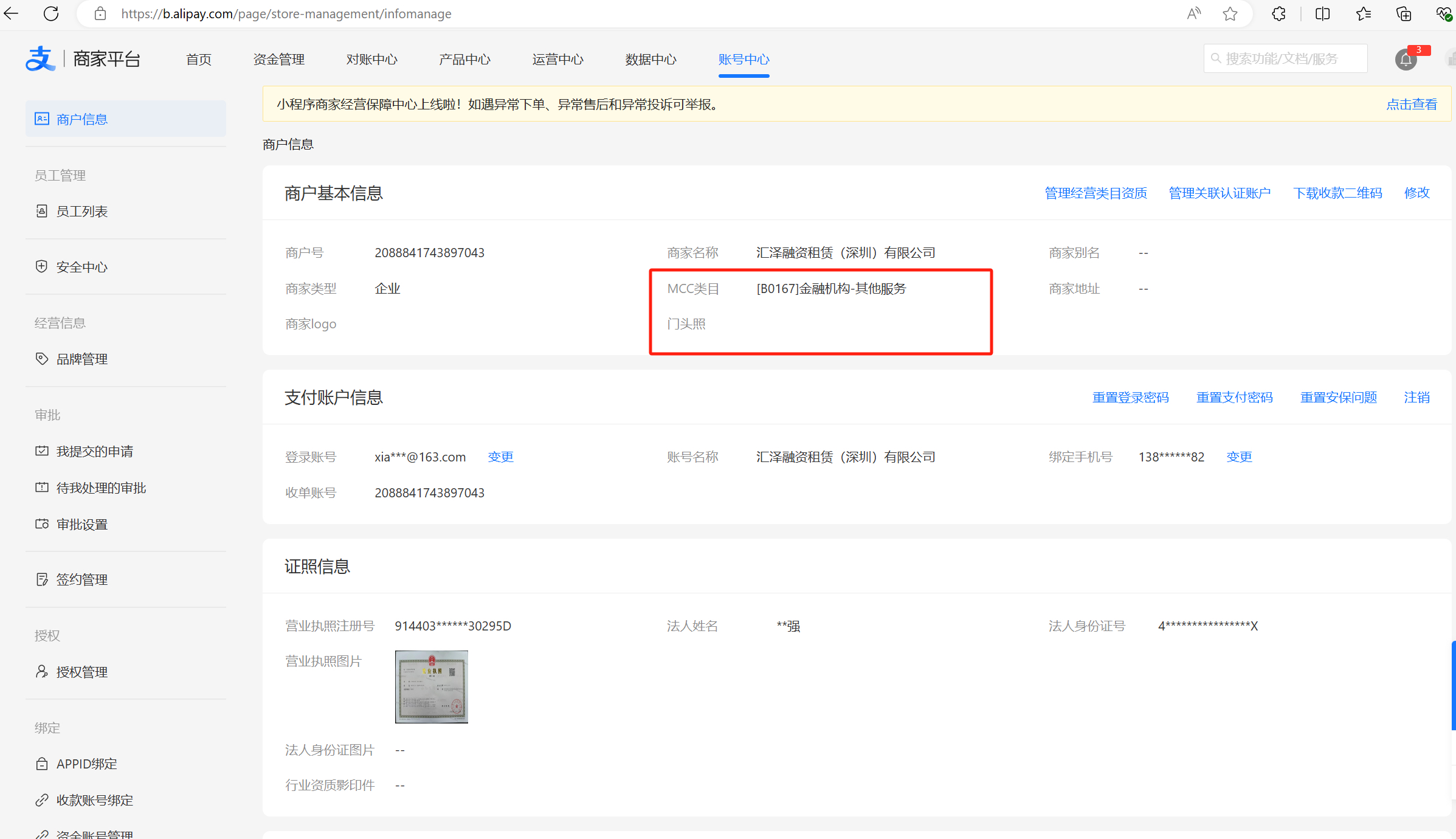The image size is (1456, 839).
Task: Click the 收款账号绑定 link icon
Action: point(42,800)
